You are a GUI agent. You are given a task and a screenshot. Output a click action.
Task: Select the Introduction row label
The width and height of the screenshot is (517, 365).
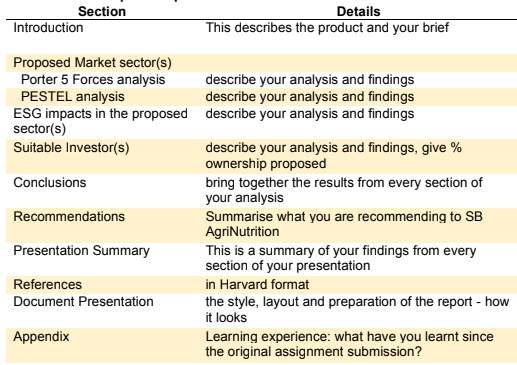(48, 27)
